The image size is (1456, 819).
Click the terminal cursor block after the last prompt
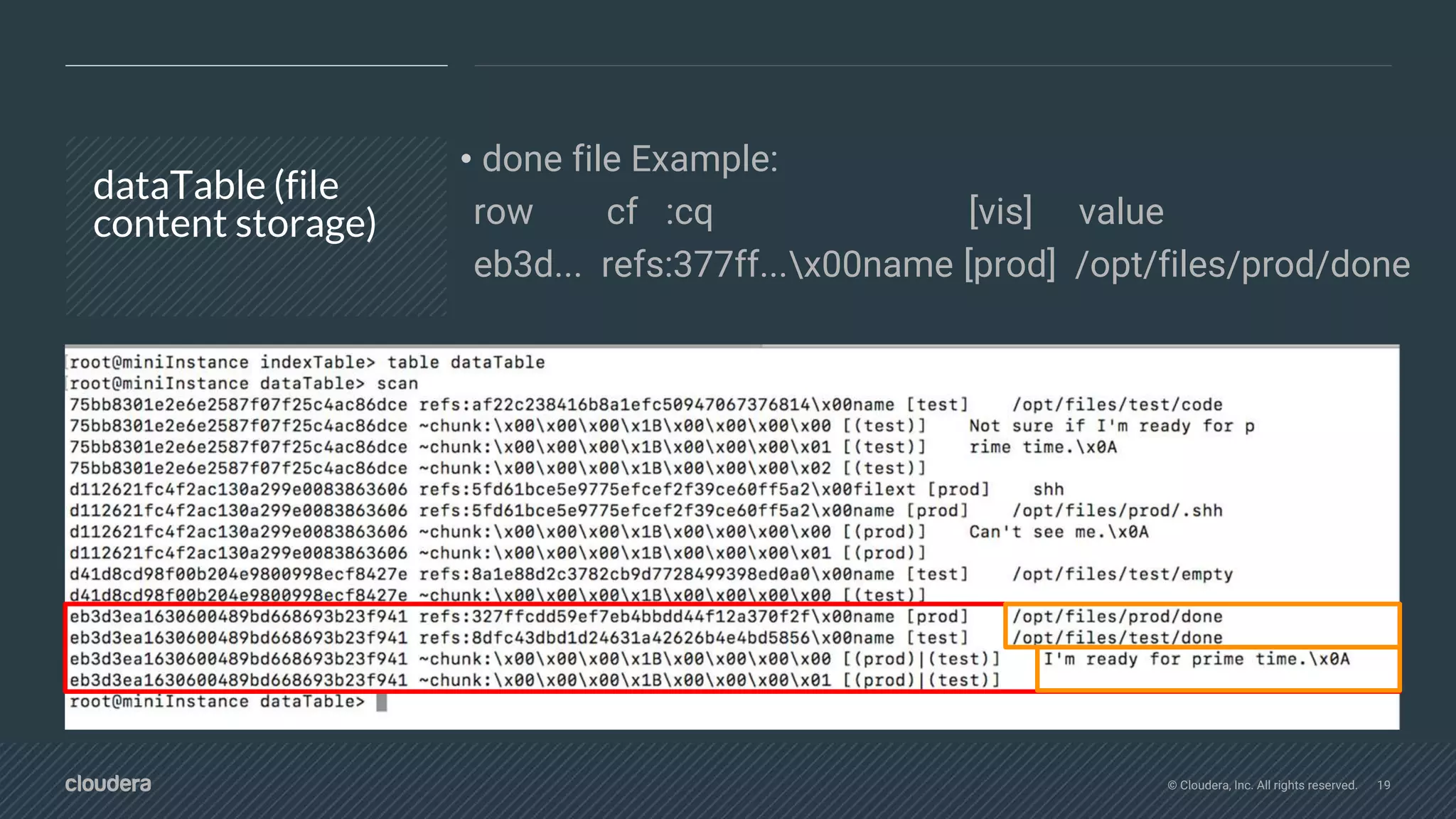382,702
